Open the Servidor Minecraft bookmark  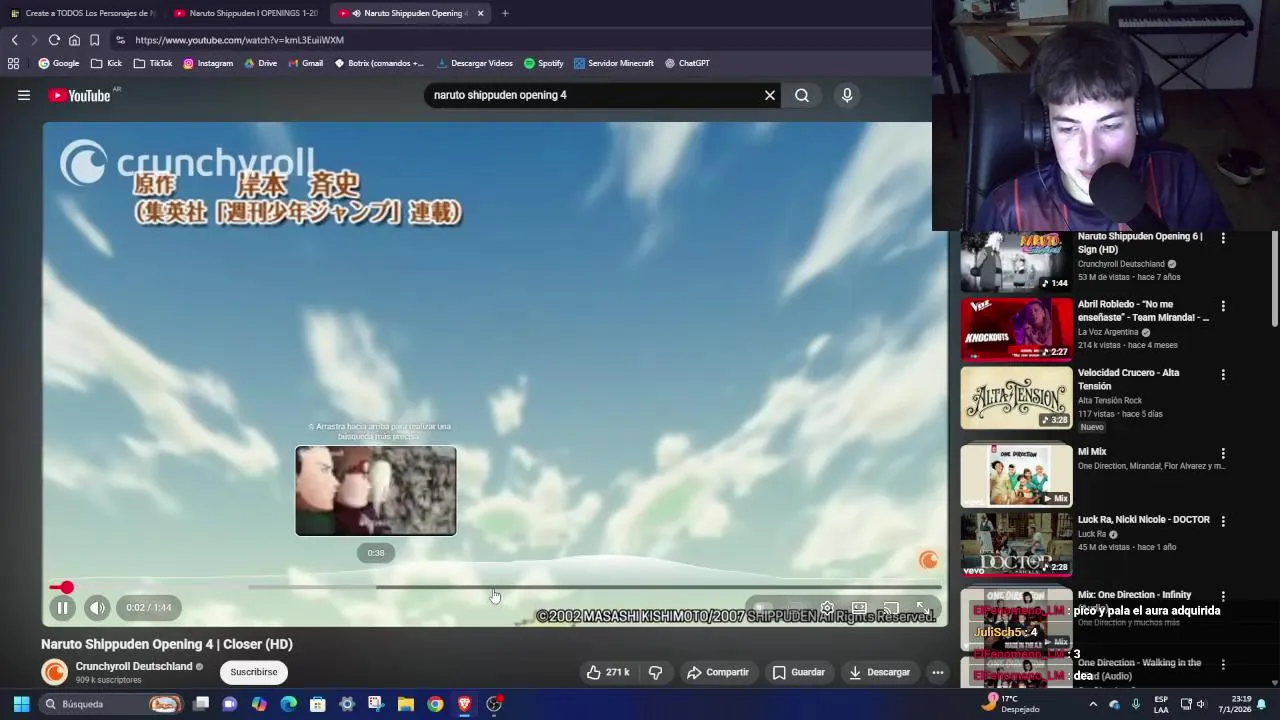point(613,63)
